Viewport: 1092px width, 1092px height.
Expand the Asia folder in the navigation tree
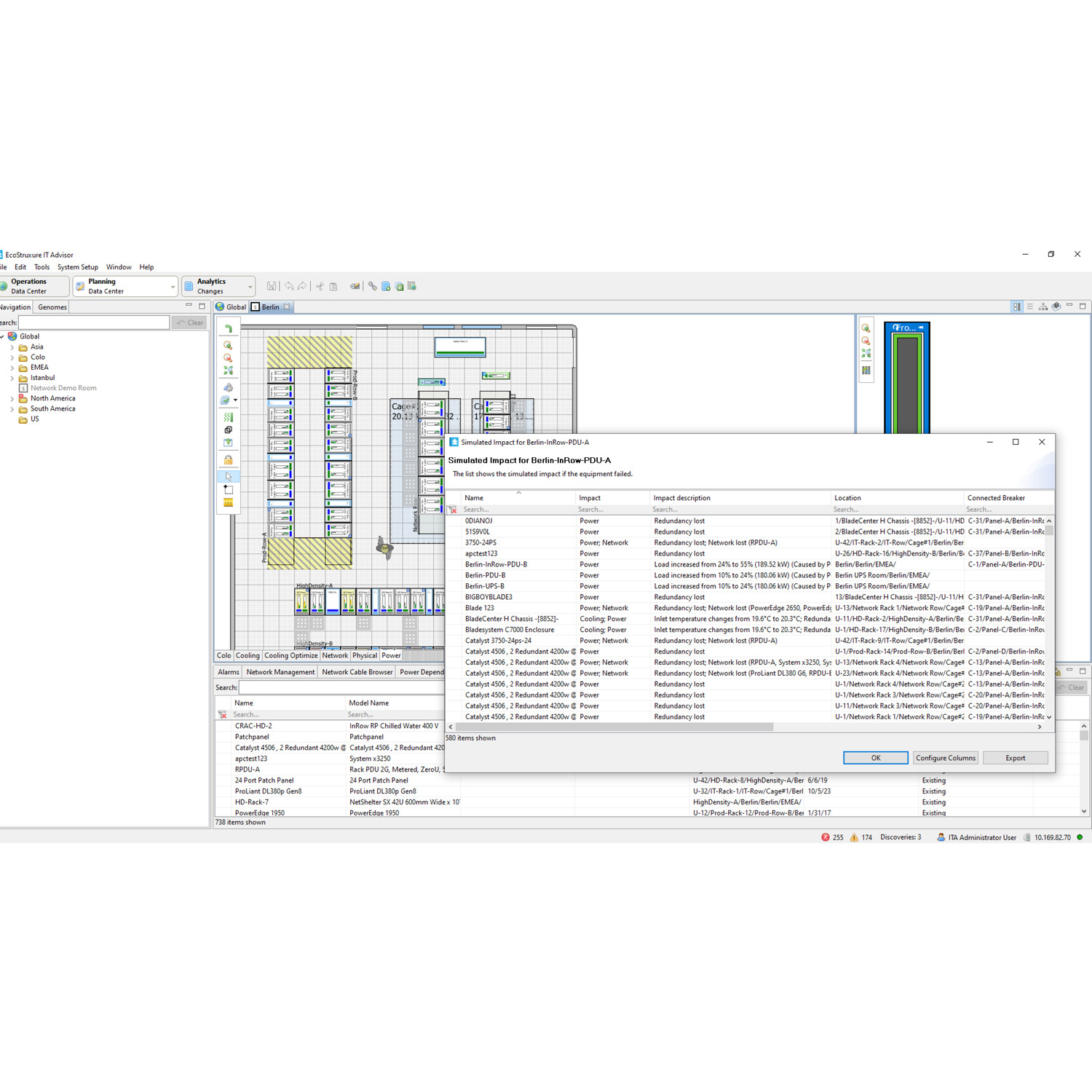point(12,347)
